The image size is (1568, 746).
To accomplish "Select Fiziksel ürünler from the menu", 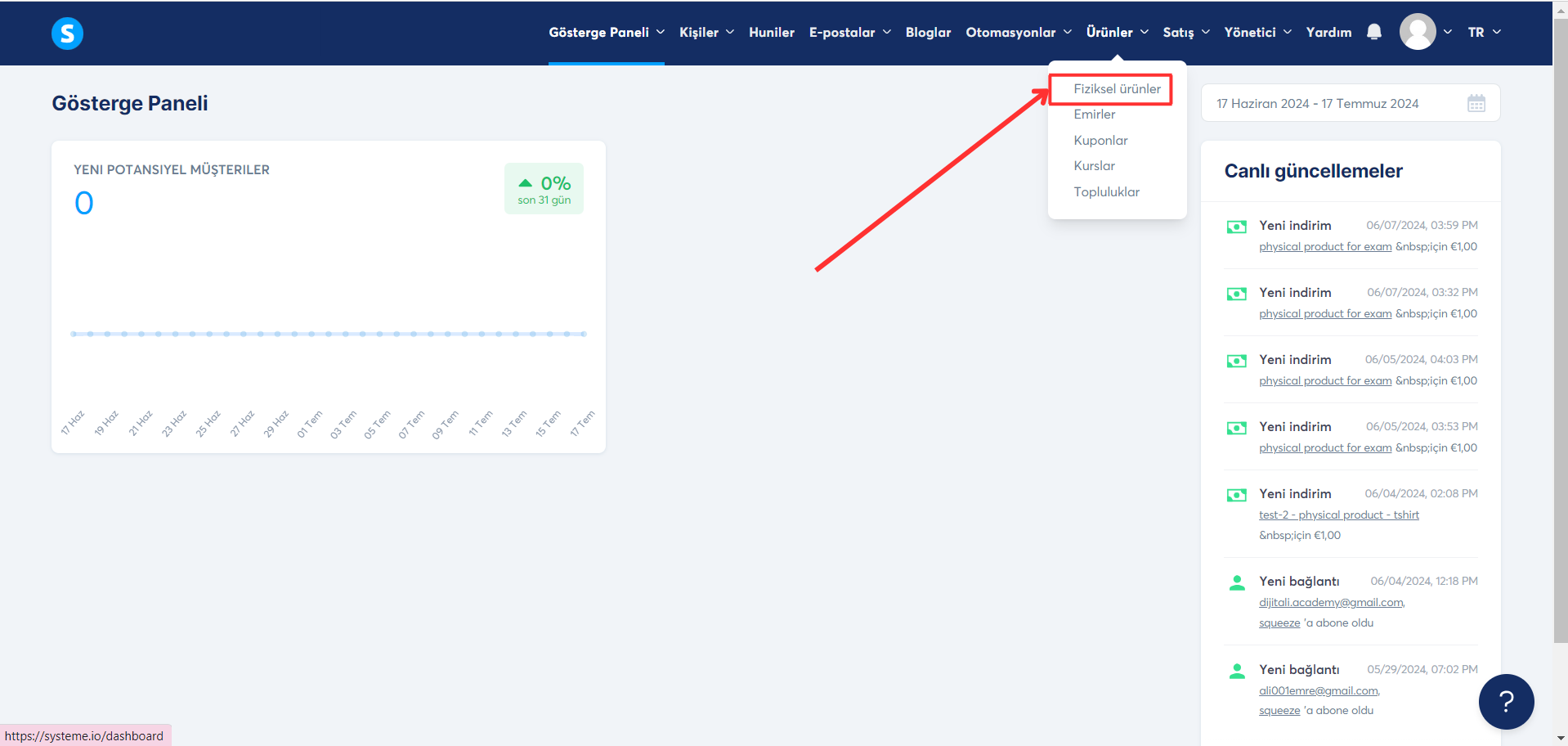I will [1117, 88].
